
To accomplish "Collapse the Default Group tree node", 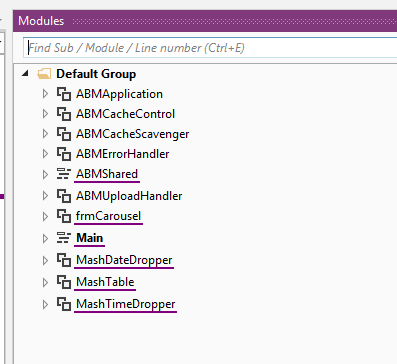I will pos(25,73).
